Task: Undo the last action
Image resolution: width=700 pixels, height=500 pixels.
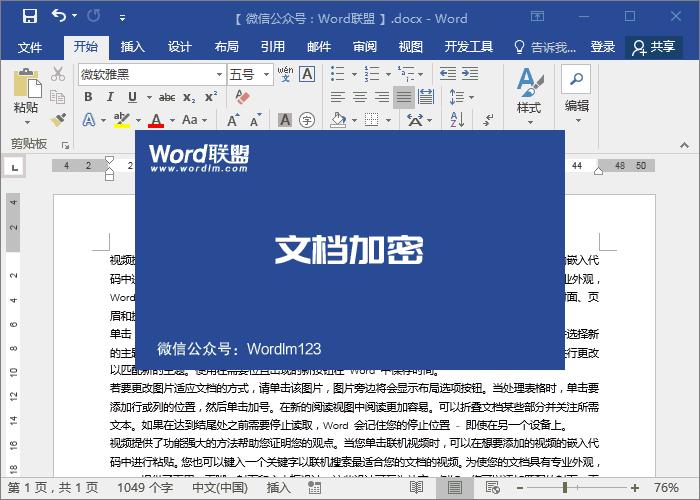Action: click(x=58, y=16)
